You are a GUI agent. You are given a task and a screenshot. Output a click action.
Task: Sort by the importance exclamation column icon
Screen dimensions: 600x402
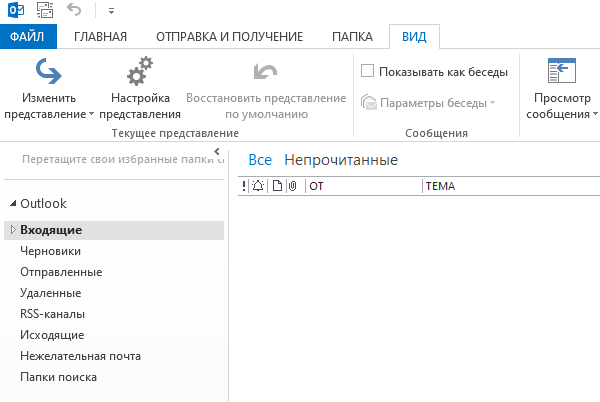click(244, 186)
